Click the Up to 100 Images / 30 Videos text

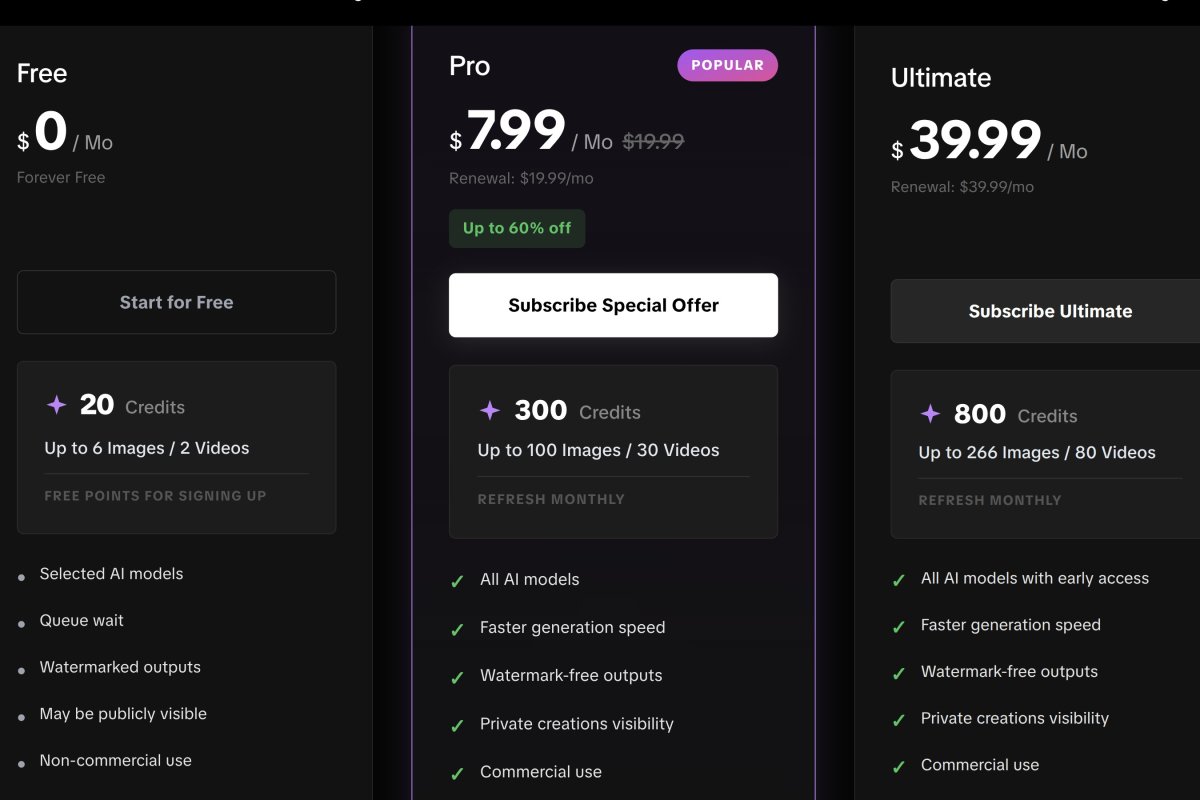[x=597, y=450]
